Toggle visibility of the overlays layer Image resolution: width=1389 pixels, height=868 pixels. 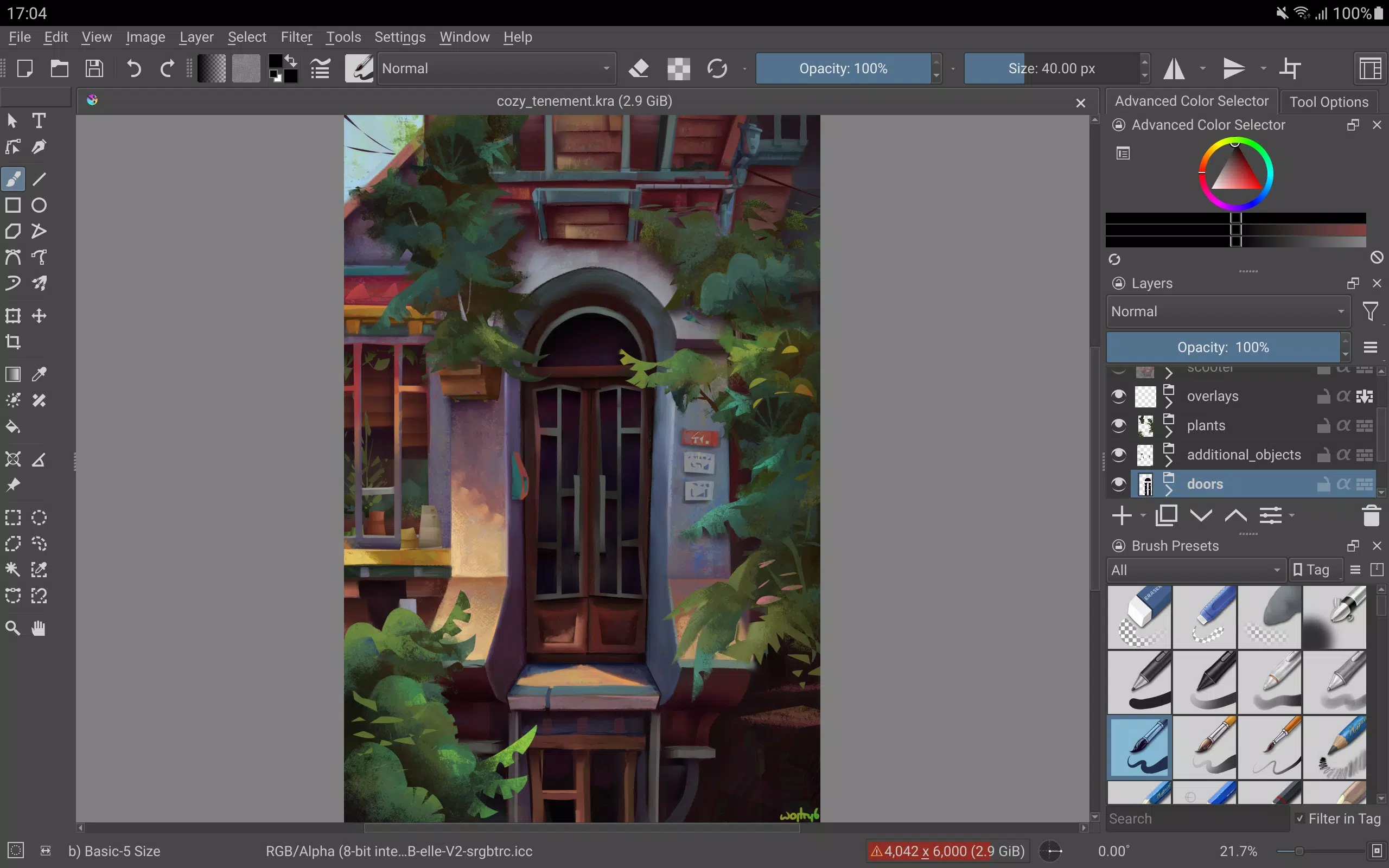1119,395
